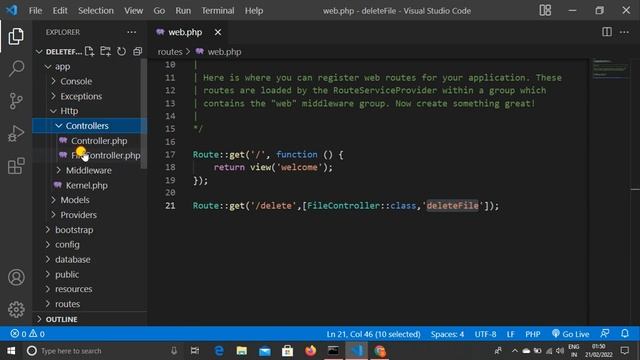This screenshot has width=640, height=360.
Task: Open Firefox from taskbar
Action: click(x=311, y=351)
